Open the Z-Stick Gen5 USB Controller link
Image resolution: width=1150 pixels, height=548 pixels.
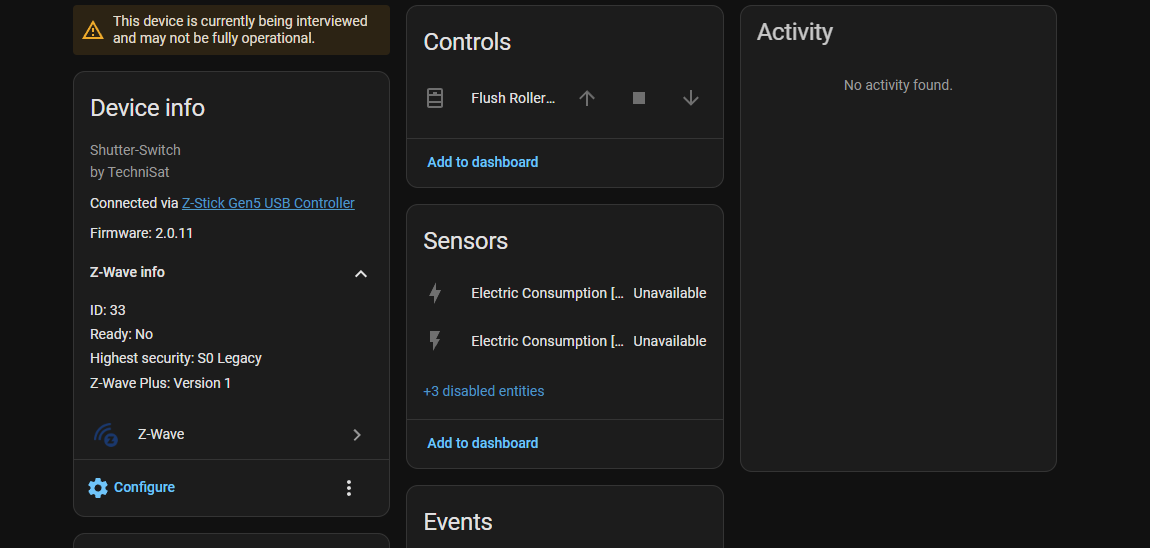click(x=268, y=203)
